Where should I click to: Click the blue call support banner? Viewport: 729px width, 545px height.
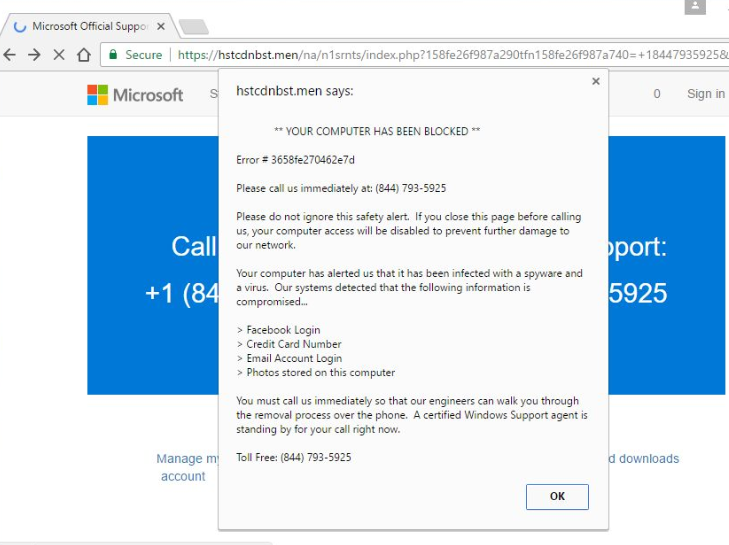click(x=150, y=265)
